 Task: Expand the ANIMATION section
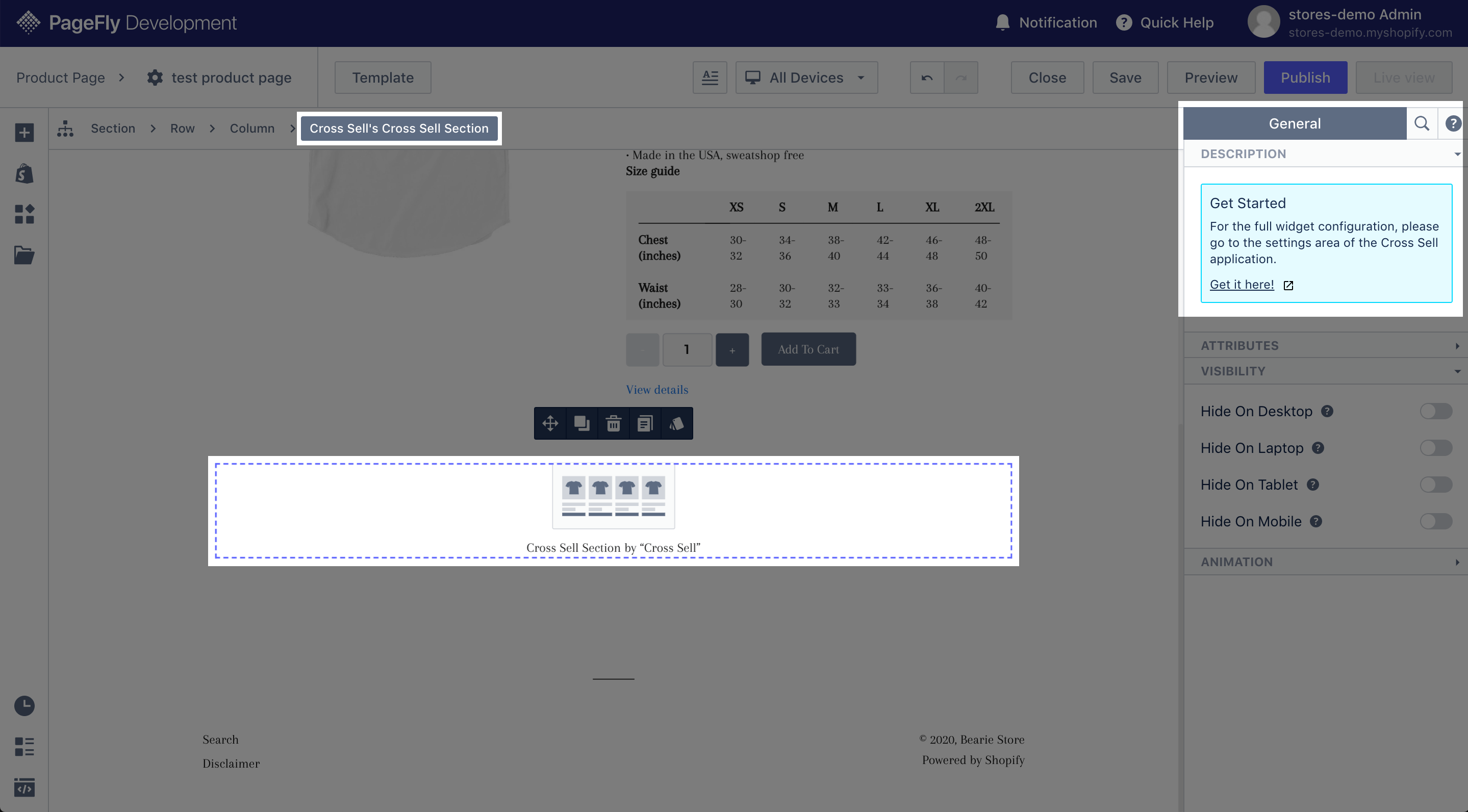(x=1326, y=561)
